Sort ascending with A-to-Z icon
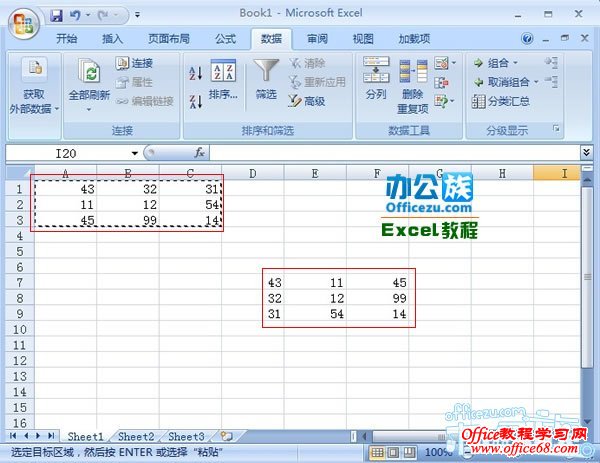The image size is (600, 463). point(196,73)
